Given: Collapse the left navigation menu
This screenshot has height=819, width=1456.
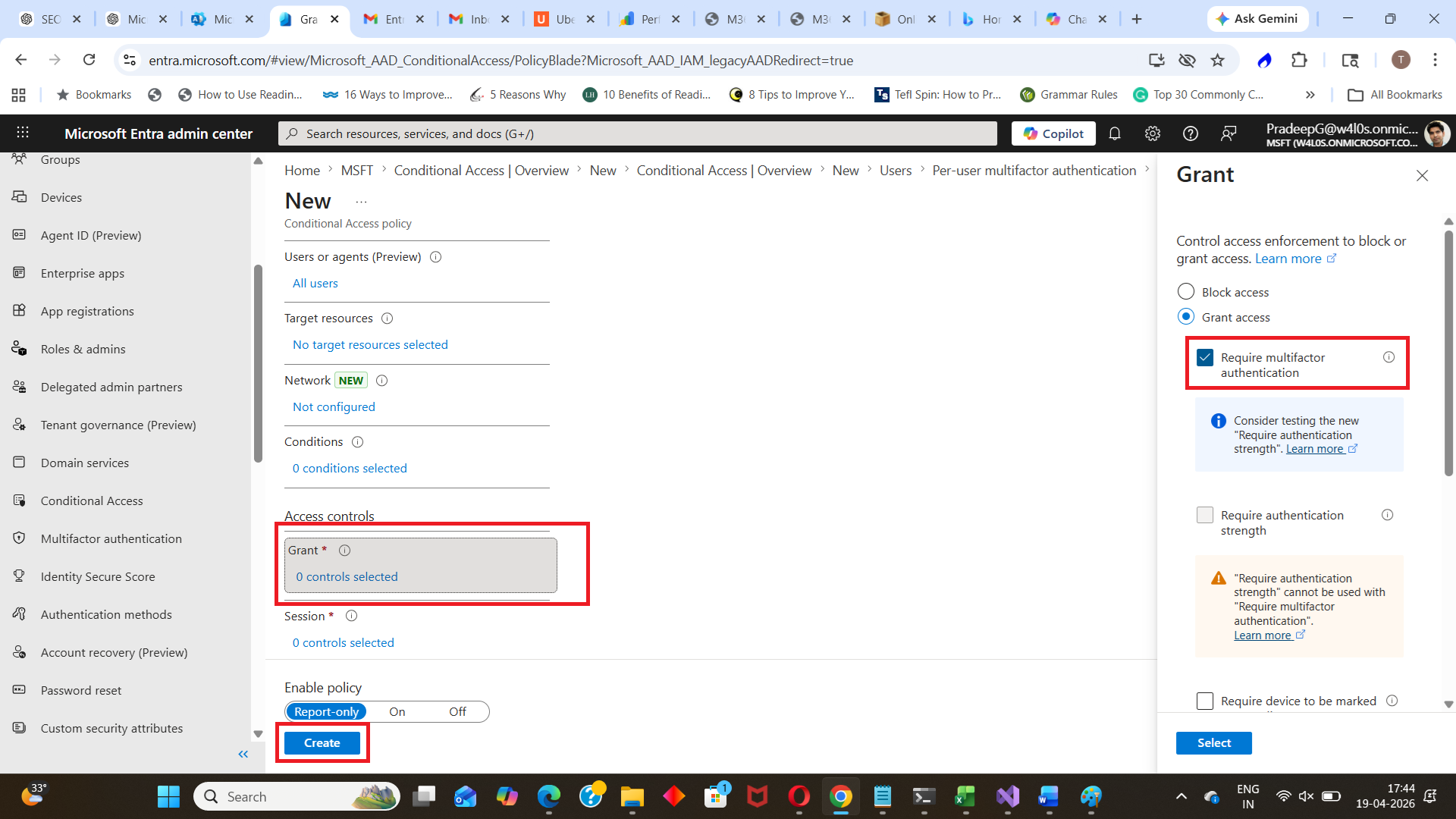Looking at the screenshot, I should coord(243,754).
